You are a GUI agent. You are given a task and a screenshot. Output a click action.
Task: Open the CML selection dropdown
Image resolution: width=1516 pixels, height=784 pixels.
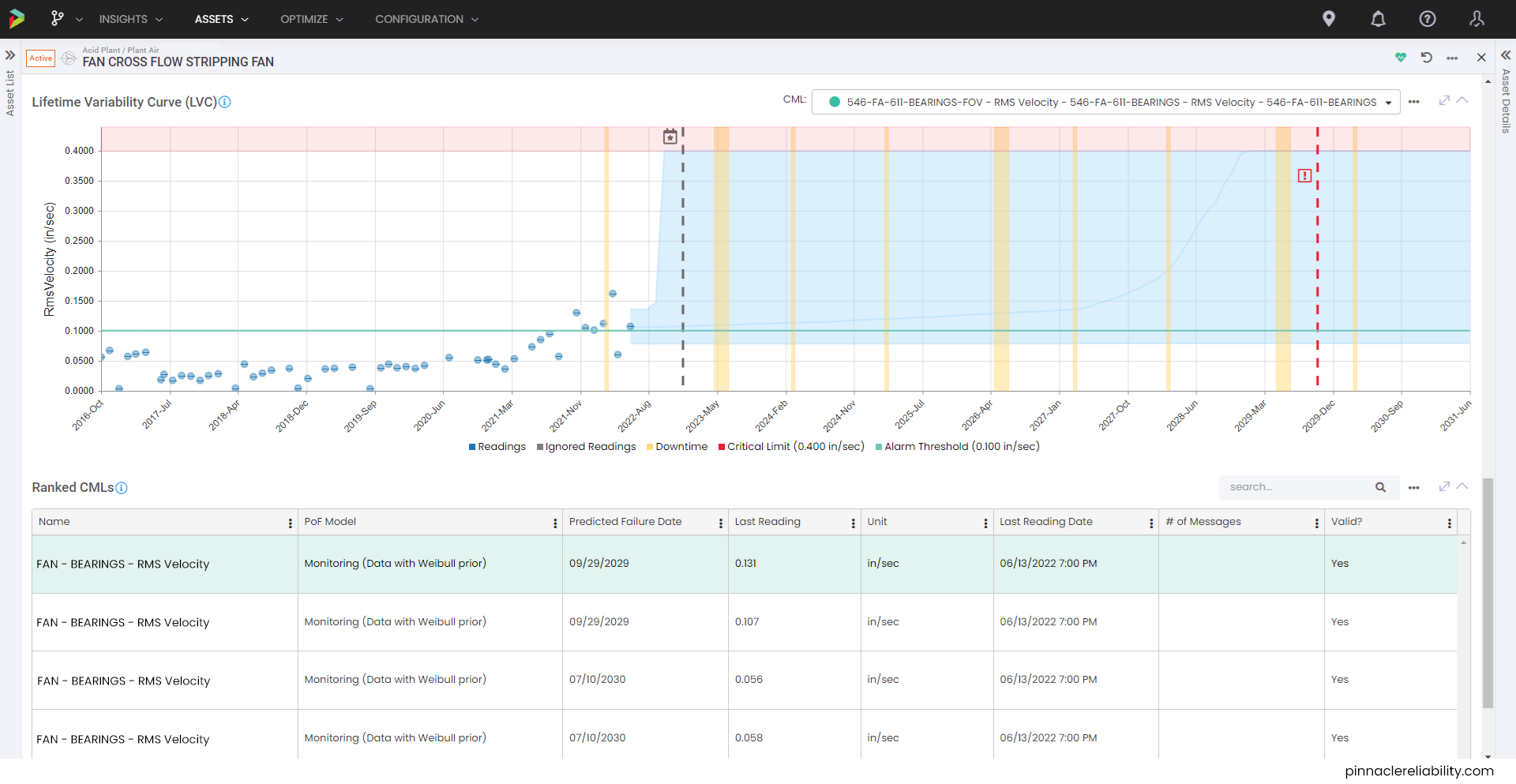(x=1389, y=102)
